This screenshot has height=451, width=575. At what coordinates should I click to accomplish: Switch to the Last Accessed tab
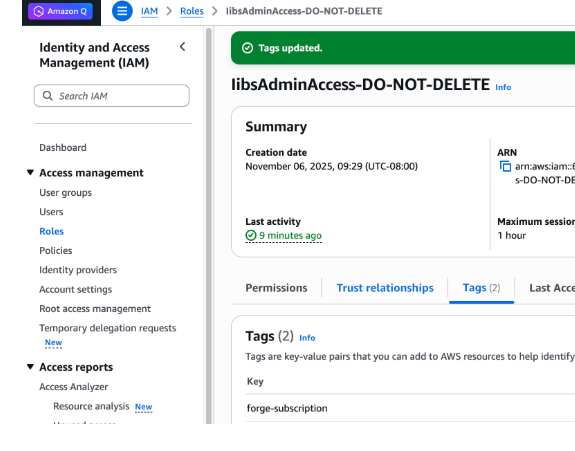(552, 288)
